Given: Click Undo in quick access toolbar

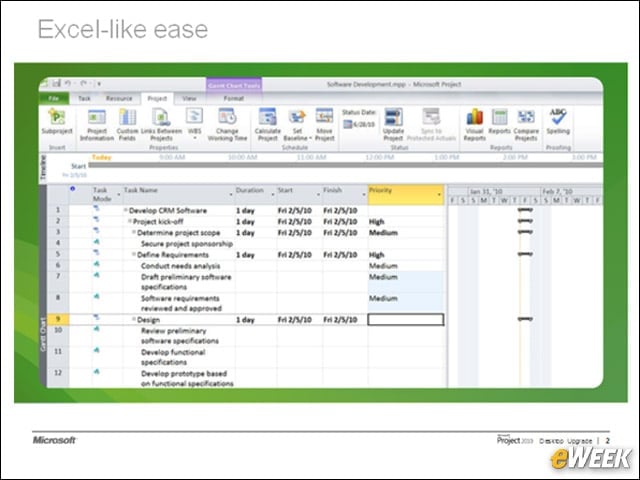Looking at the screenshot, I should [67, 84].
